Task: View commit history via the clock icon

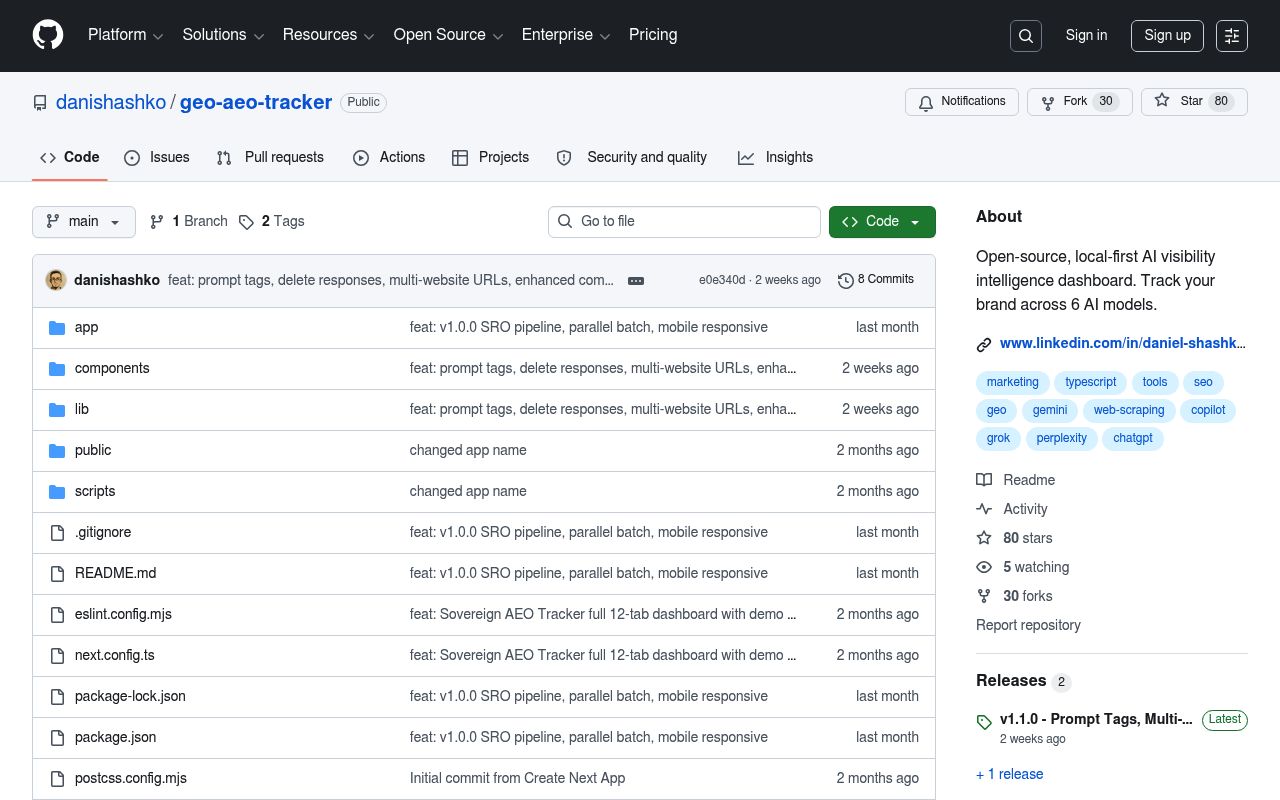Action: coord(846,280)
